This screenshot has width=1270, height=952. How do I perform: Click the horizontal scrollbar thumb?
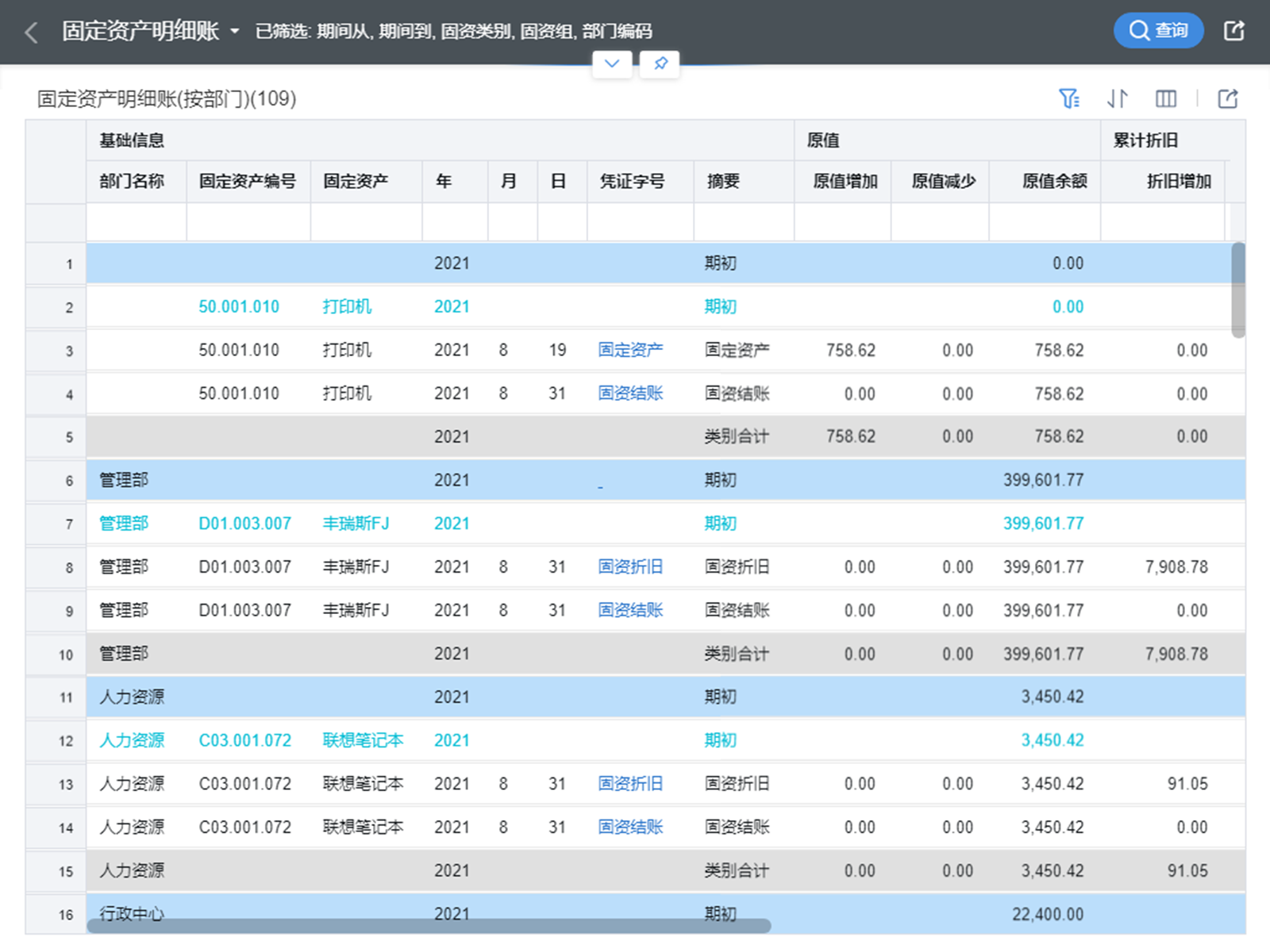tap(429, 926)
